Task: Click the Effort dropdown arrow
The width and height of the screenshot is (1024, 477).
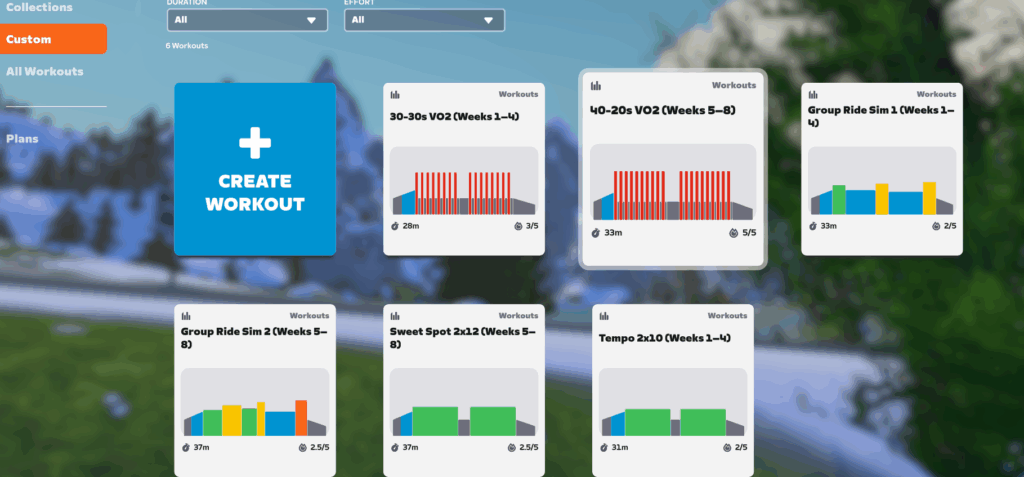Action: (x=488, y=20)
